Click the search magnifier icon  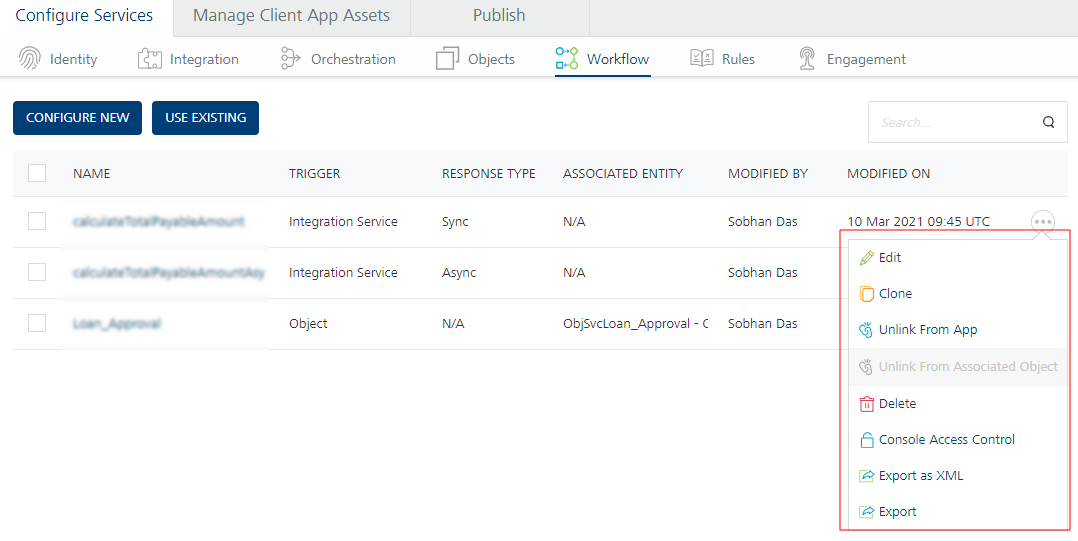point(1048,123)
